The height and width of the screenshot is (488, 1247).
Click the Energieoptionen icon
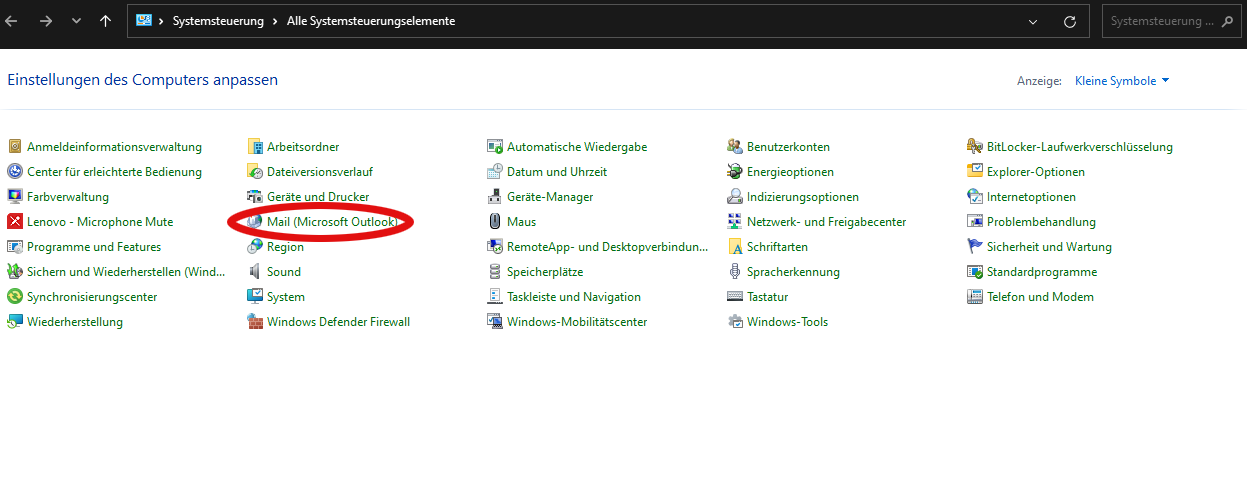[x=735, y=172]
